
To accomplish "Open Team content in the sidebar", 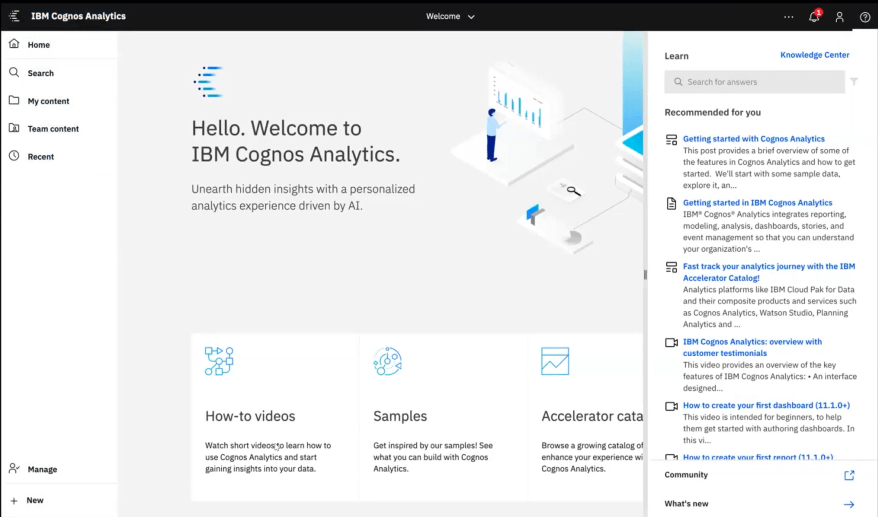I will click(52, 129).
